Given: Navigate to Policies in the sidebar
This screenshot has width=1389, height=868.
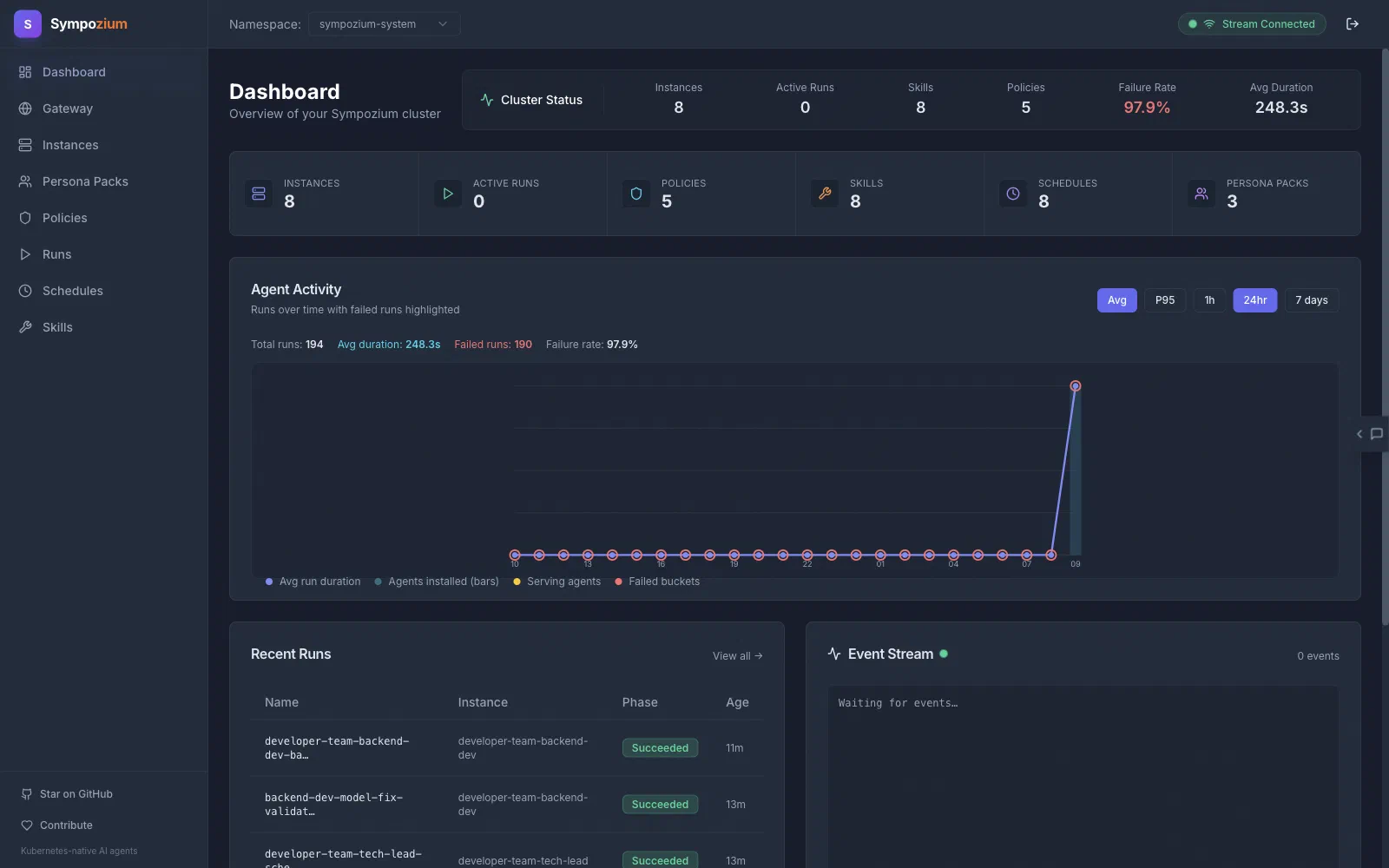Looking at the screenshot, I should tap(104, 218).
